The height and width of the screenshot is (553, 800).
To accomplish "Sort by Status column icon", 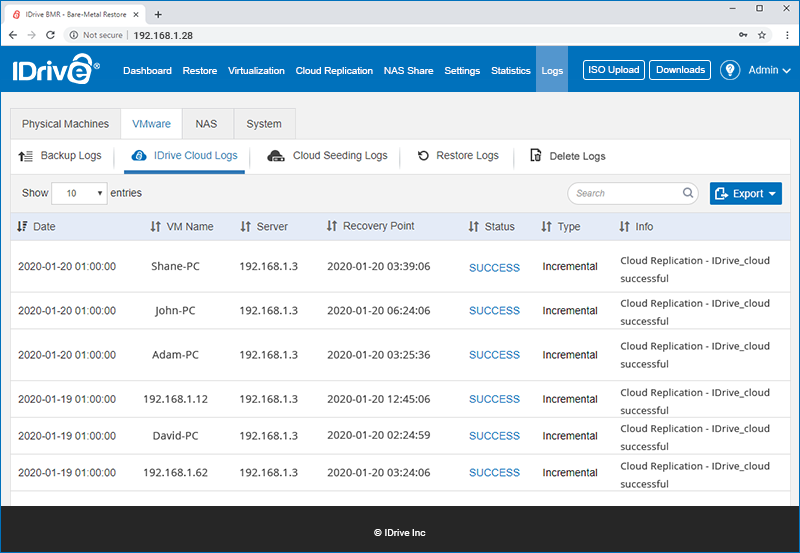I will (473, 227).
